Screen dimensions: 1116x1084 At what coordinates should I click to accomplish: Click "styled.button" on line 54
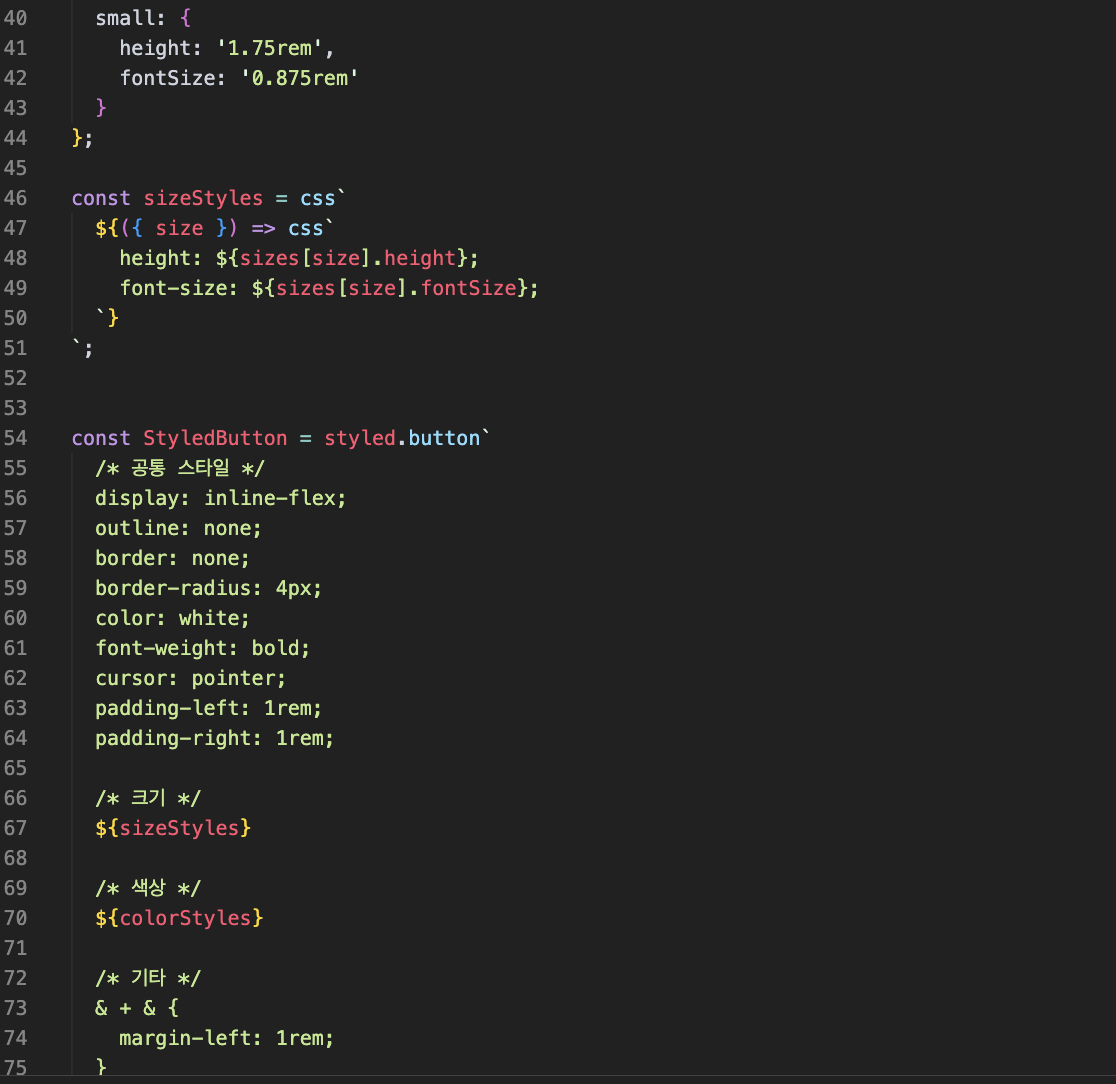(x=402, y=438)
